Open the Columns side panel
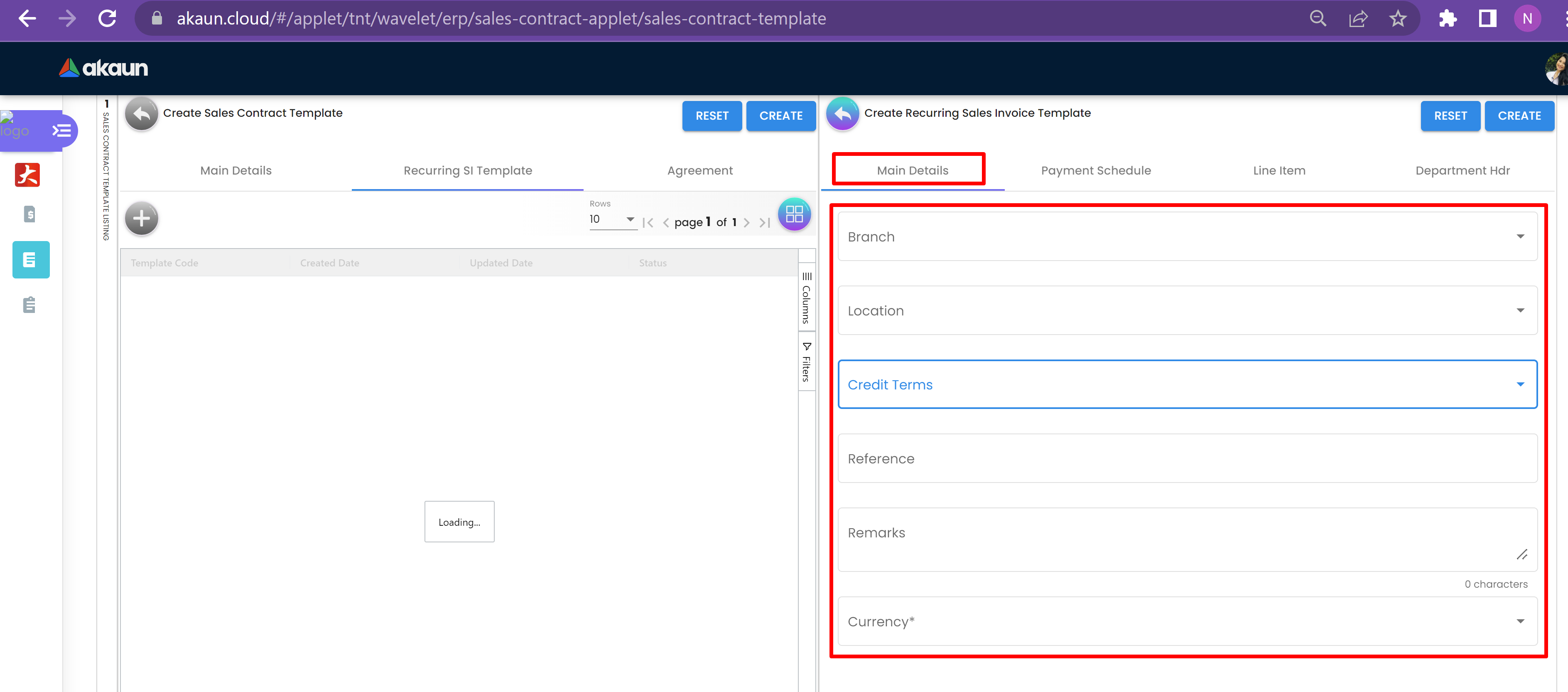The image size is (1568, 692). pos(807,298)
